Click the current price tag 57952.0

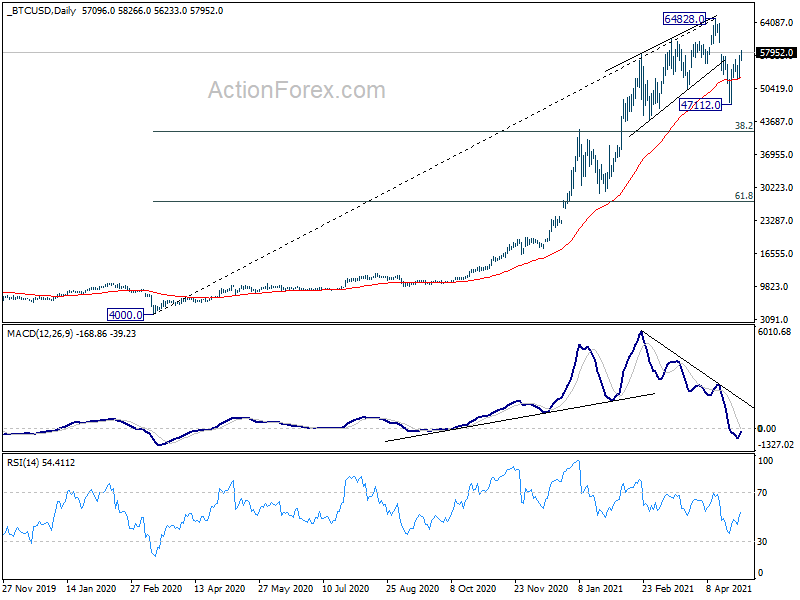pos(776,53)
